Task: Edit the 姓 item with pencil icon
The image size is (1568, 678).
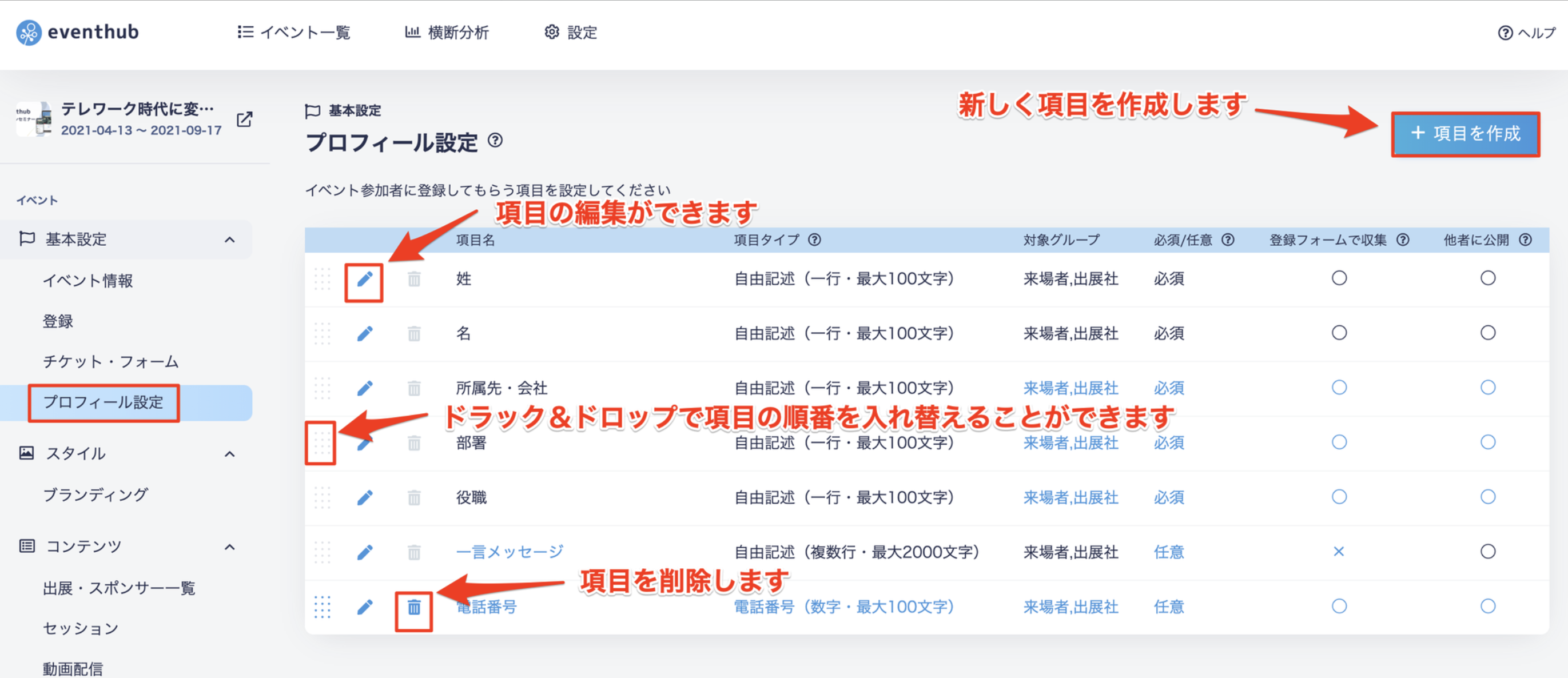Action: pyautogui.click(x=365, y=280)
